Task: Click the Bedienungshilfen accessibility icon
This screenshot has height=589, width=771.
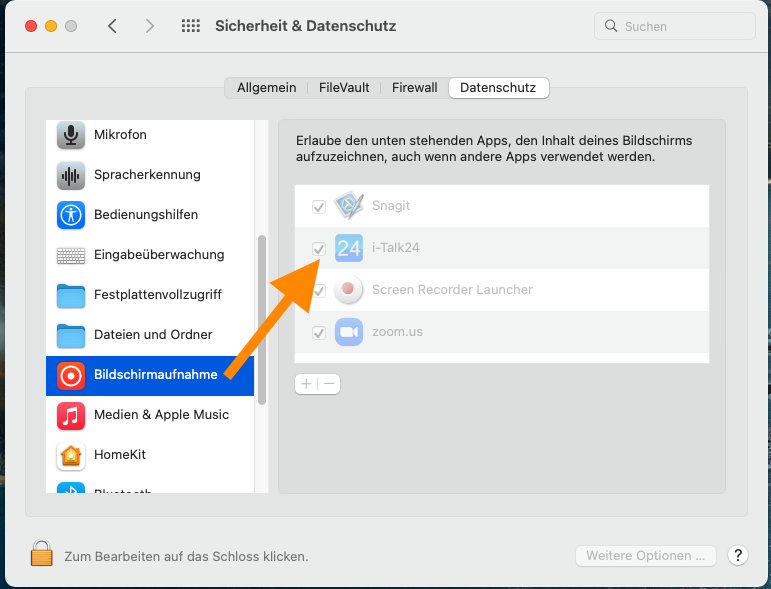Action: 71,215
